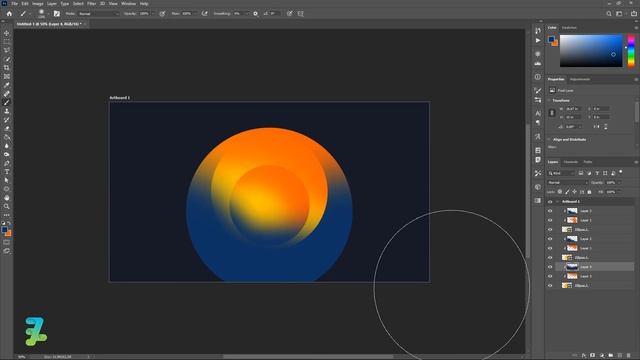
Task: Flip horizontal in Transform properties
Action: point(597,127)
